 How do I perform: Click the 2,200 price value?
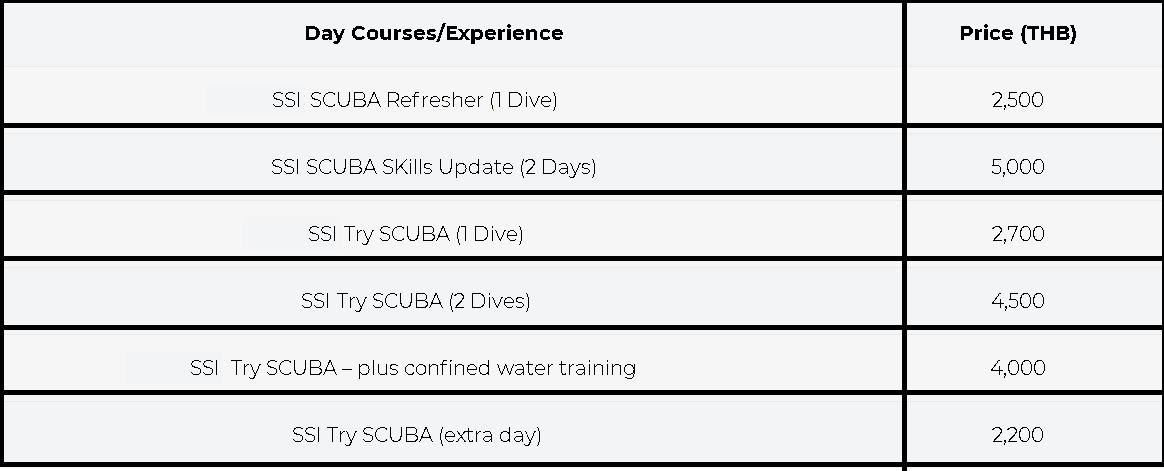[1017, 435]
